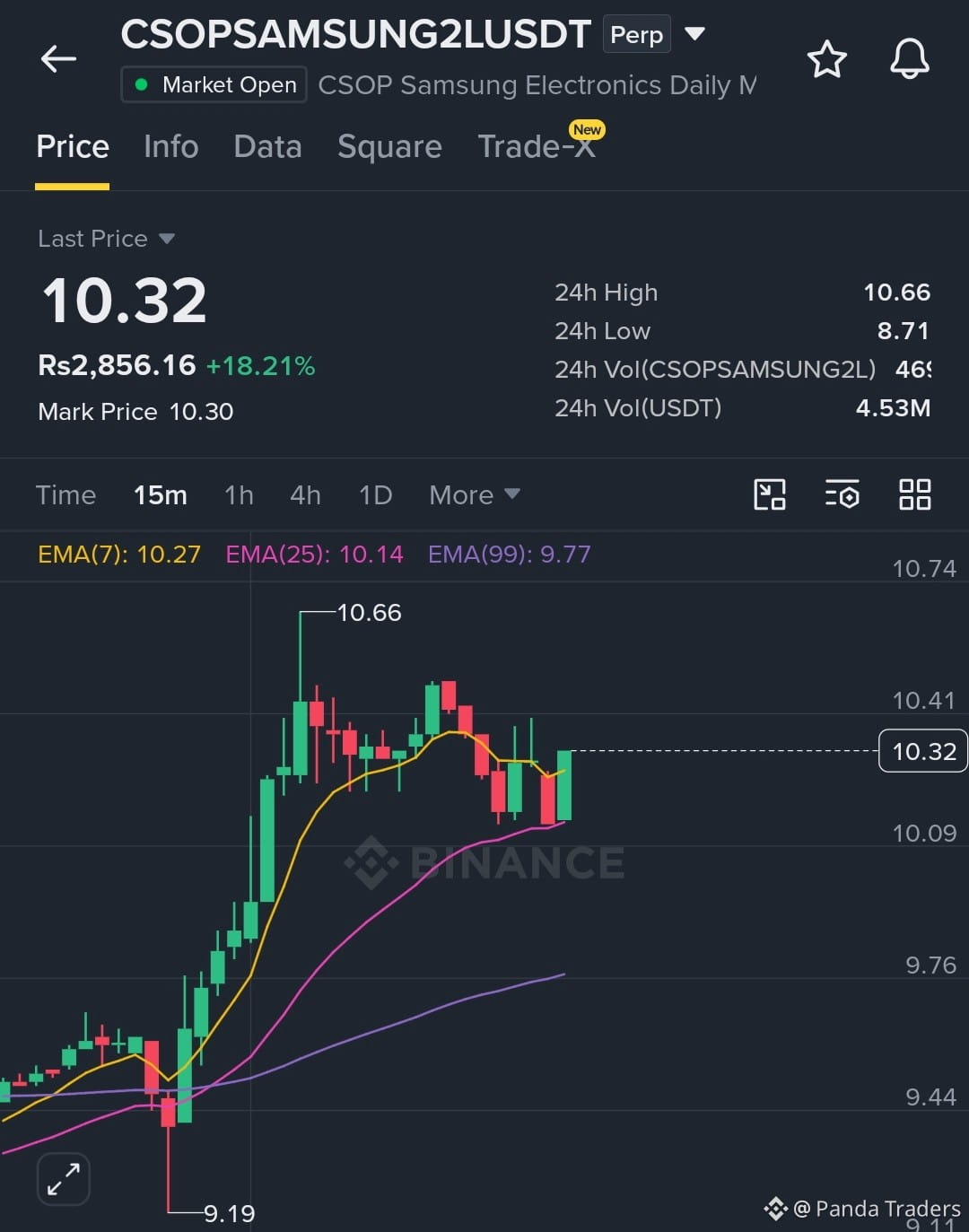
Task: Tap the Perp contract type badge
Action: 636,35
